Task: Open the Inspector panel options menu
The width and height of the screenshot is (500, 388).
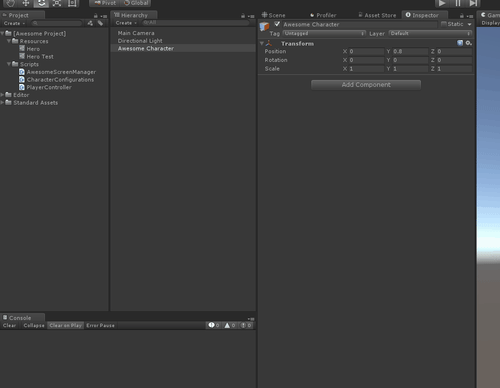Action: pos(470,16)
